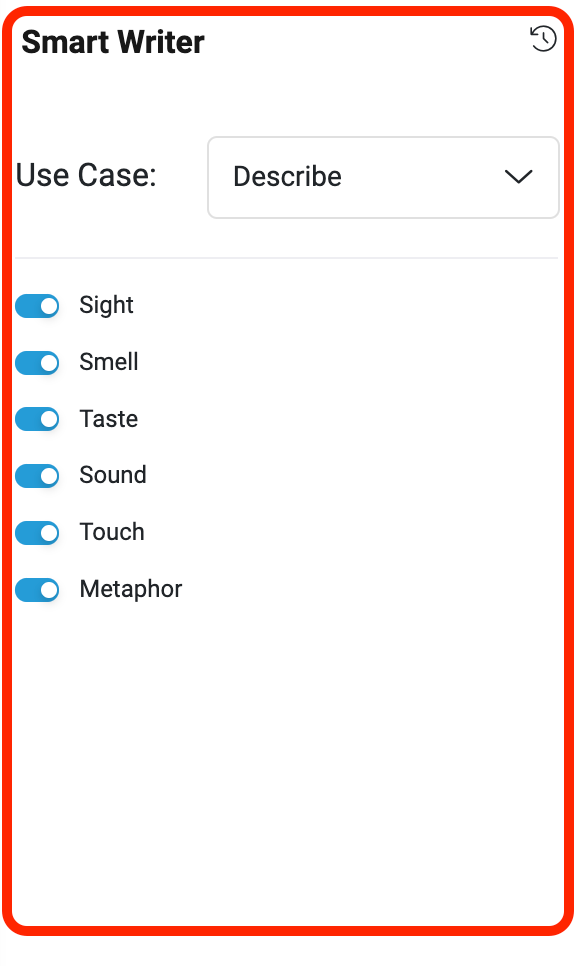Toggle the Touch switch
Screen dimensions: 579x966
[x=37, y=533]
